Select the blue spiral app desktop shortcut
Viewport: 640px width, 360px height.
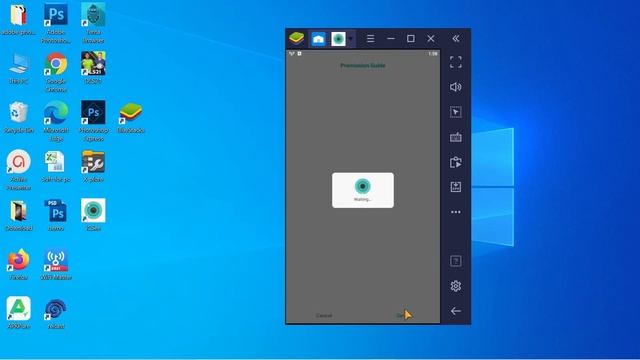click(x=56, y=313)
